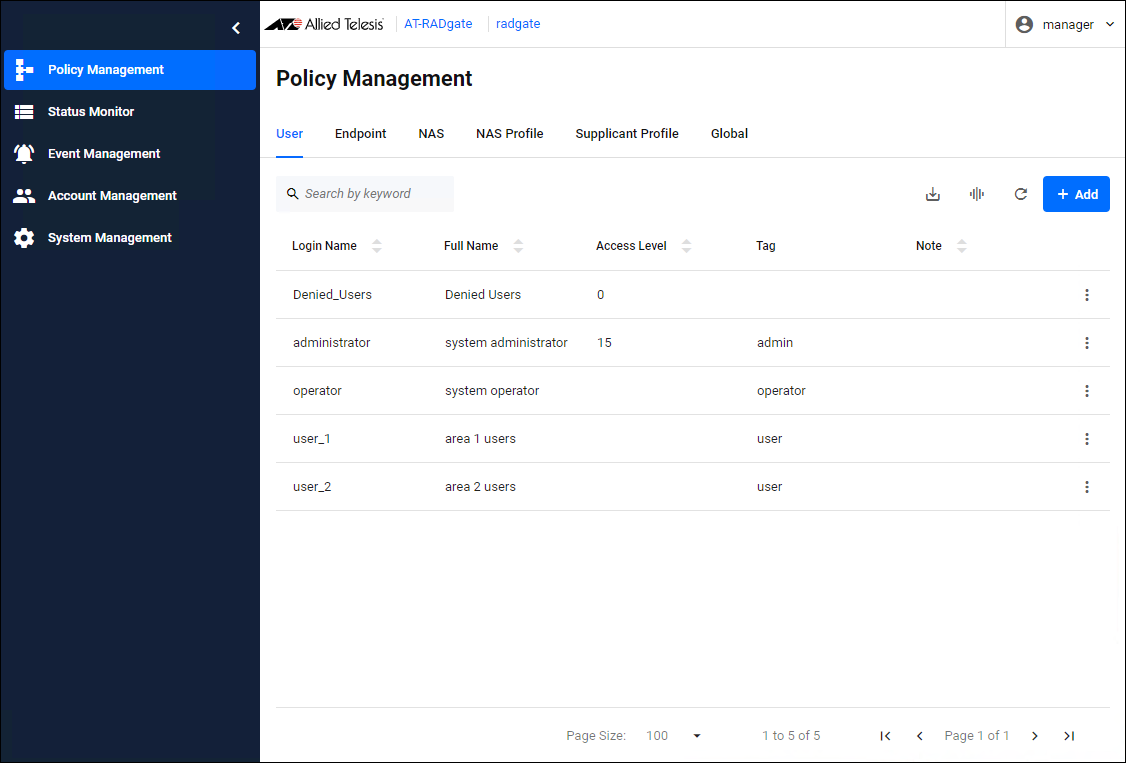Open the radgate link in the header
Viewport: 1126px width, 763px height.
click(x=518, y=24)
